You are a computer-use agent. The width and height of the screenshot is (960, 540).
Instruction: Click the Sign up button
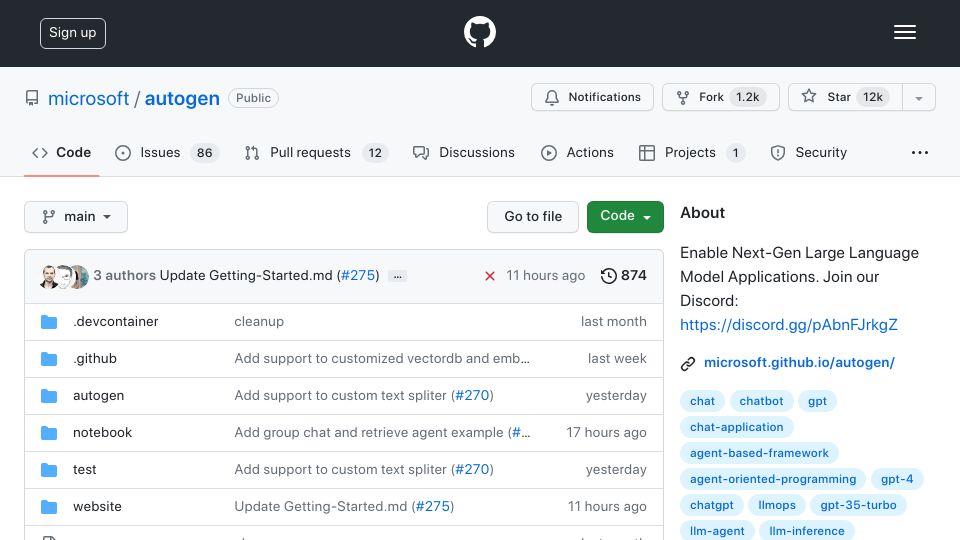(73, 33)
